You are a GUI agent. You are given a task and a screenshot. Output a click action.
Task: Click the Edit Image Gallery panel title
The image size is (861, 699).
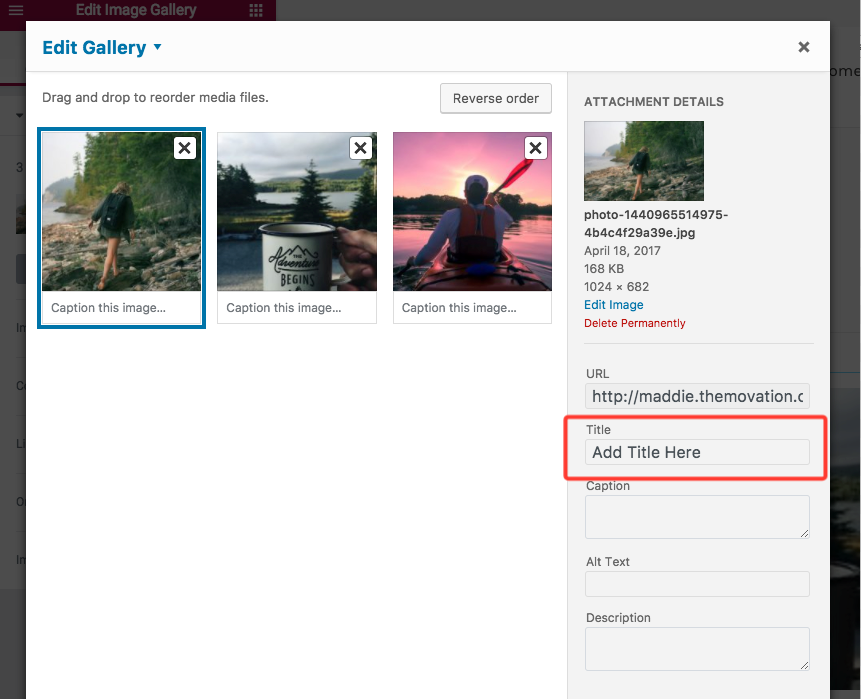coord(136,10)
